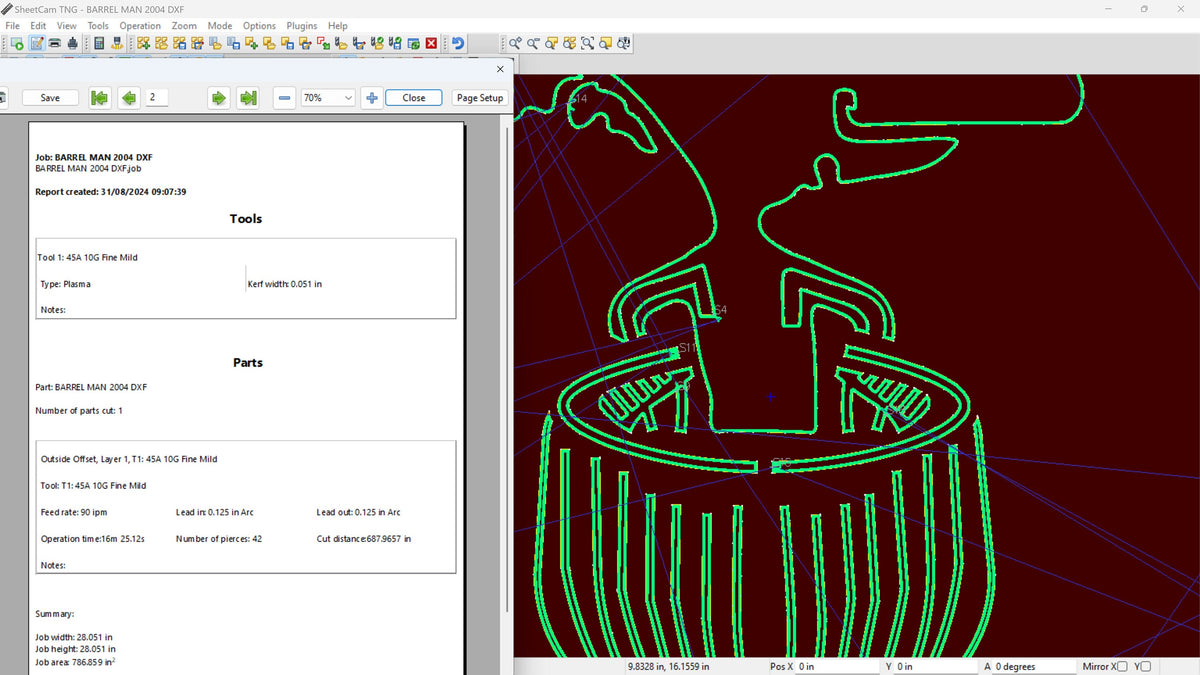Go to next page of the report preview

pyautogui.click(x=219, y=97)
